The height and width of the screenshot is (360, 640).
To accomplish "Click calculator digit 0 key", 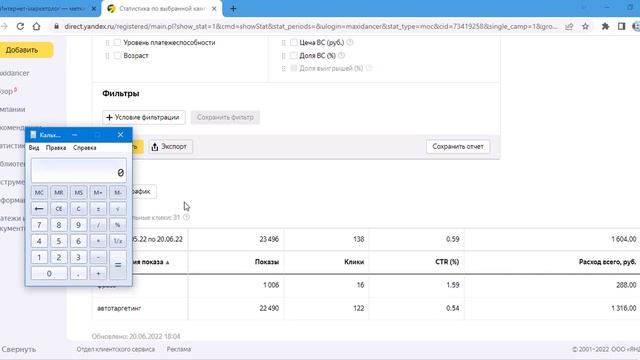I will (49, 273).
